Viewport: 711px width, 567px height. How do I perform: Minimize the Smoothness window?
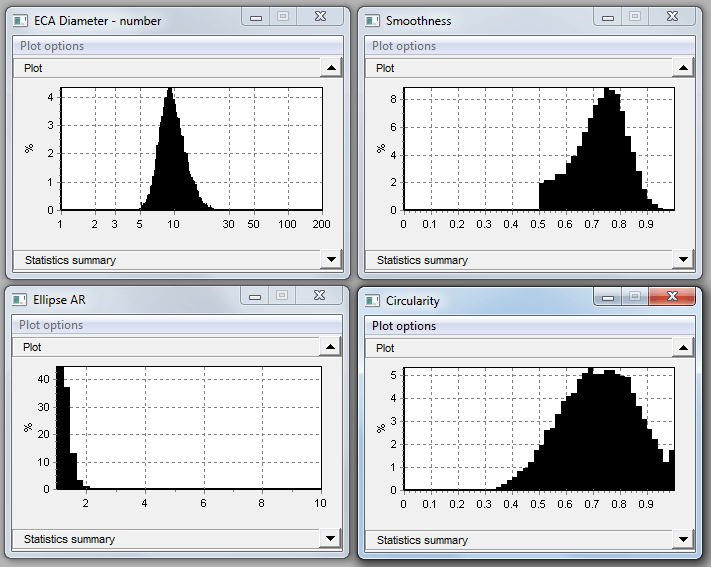(x=609, y=17)
